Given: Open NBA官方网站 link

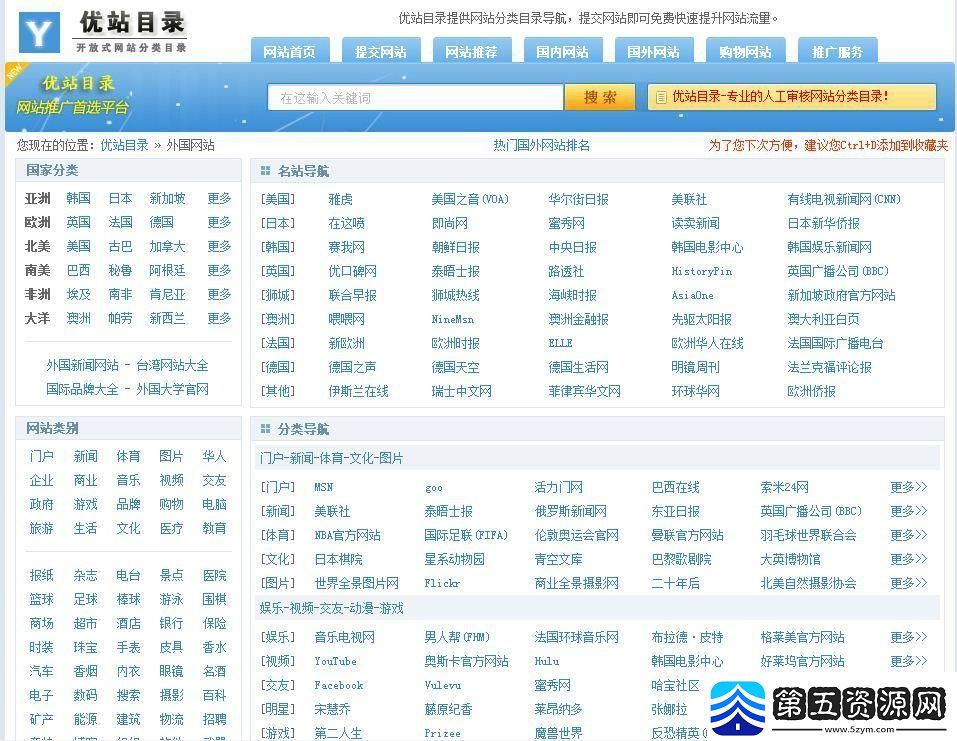Looking at the screenshot, I should (347, 535).
